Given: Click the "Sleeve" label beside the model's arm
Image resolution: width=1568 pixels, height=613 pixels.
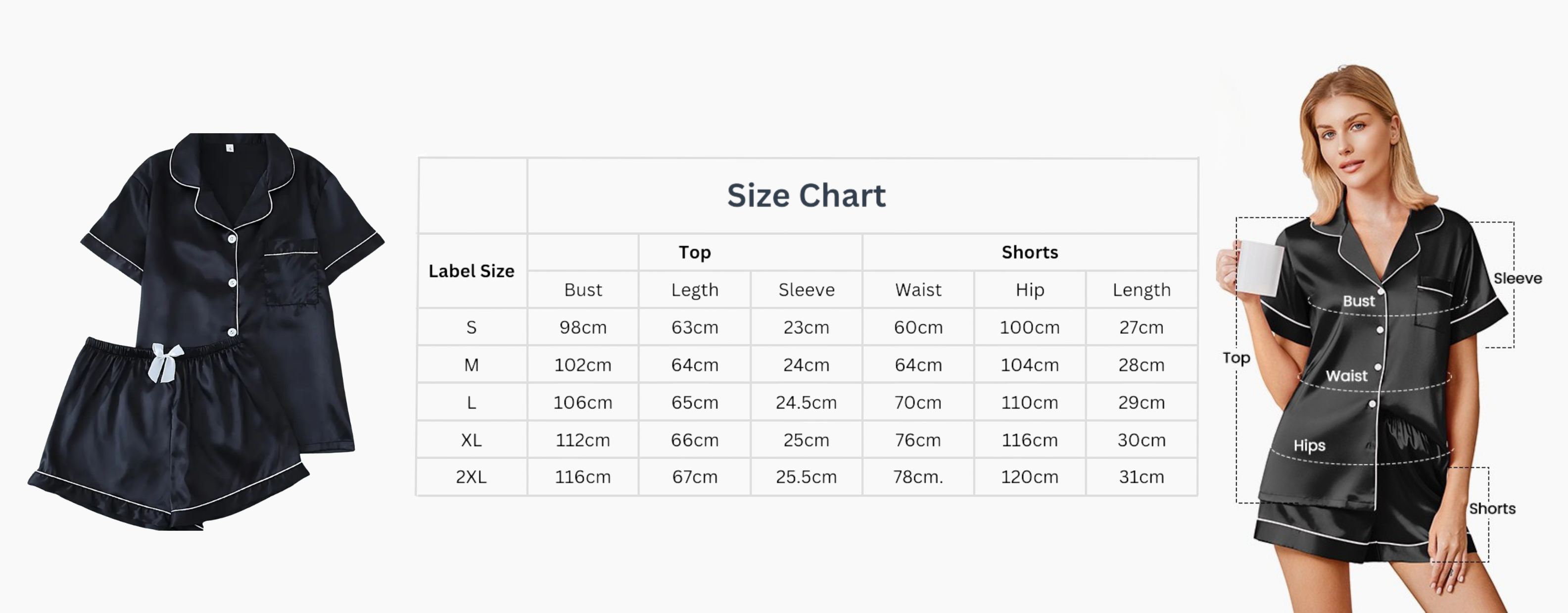Looking at the screenshot, I should point(1518,278).
